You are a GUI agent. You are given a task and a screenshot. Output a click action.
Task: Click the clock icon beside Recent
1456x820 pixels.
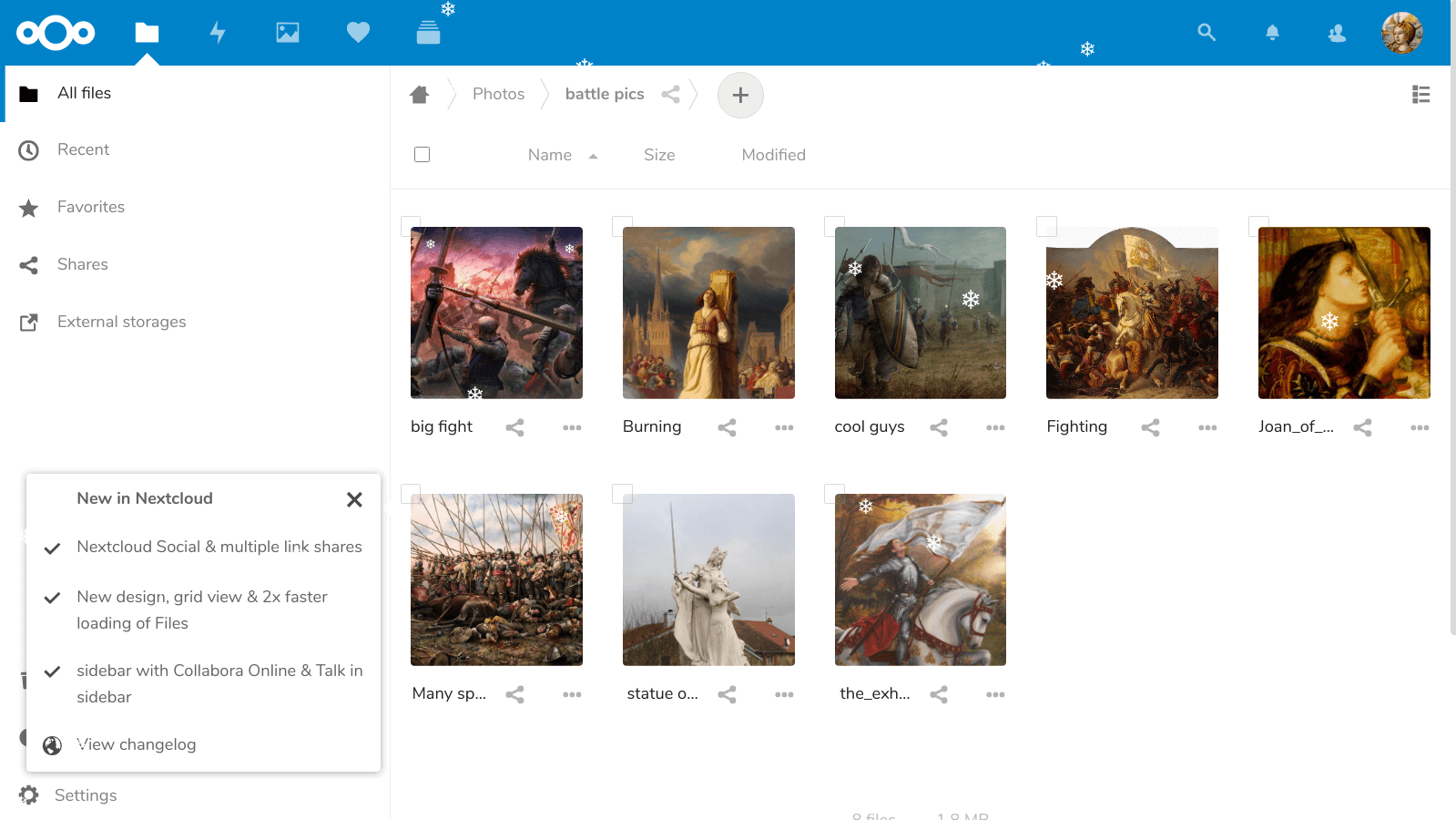[29, 150]
